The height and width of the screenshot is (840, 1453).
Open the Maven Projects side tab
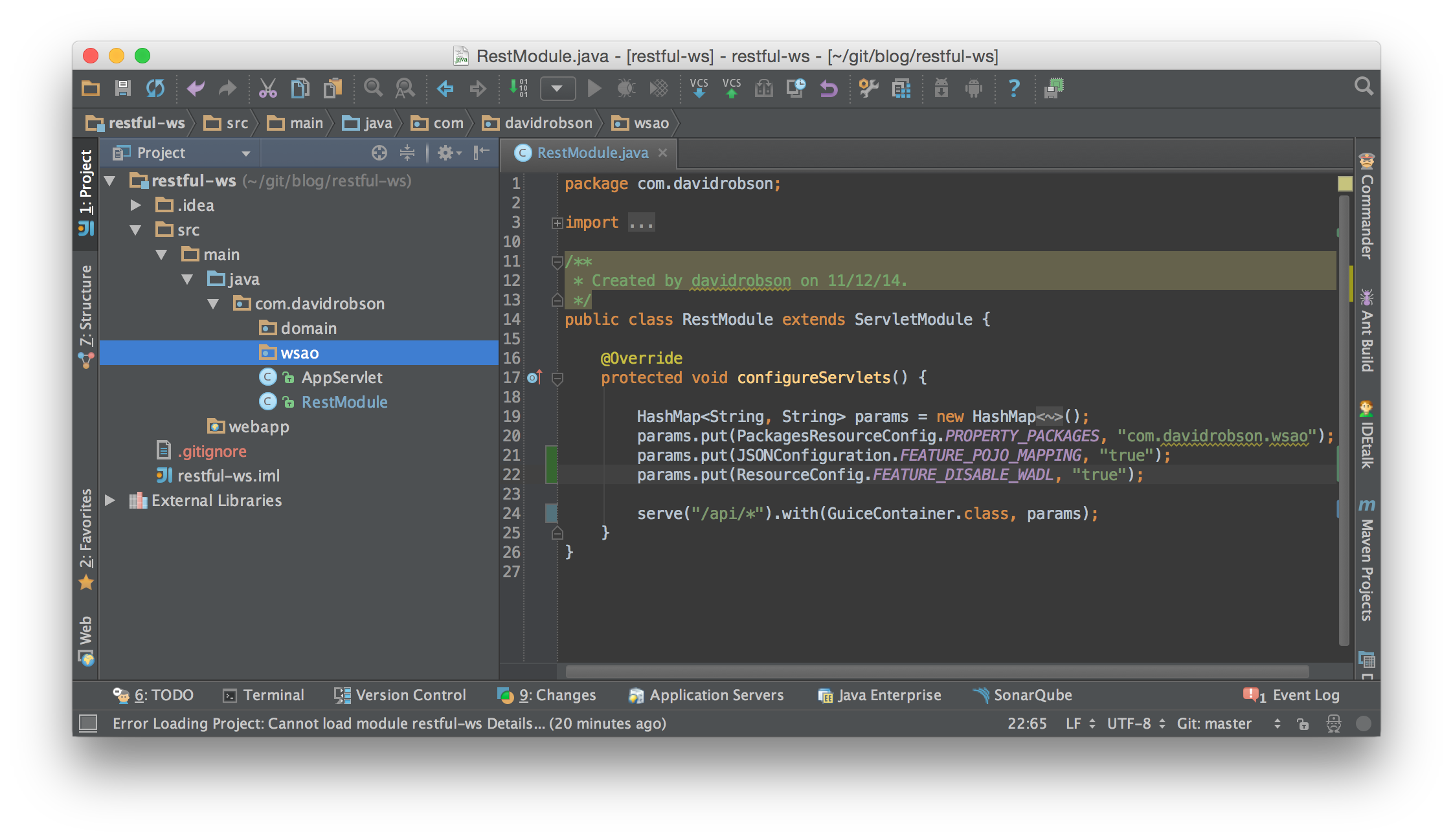point(1366,559)
